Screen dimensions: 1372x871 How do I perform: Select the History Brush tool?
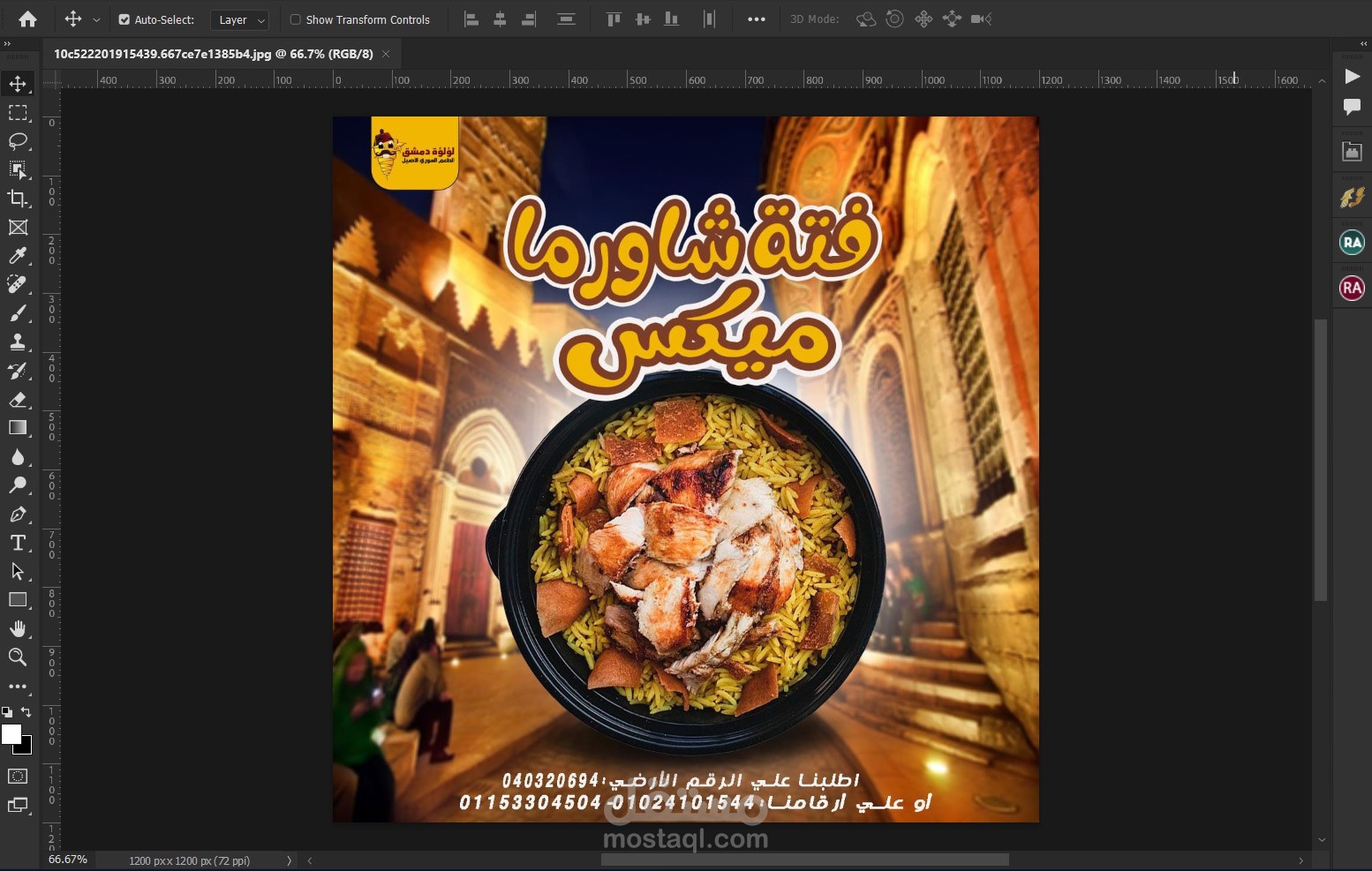[x=18, y=371]
